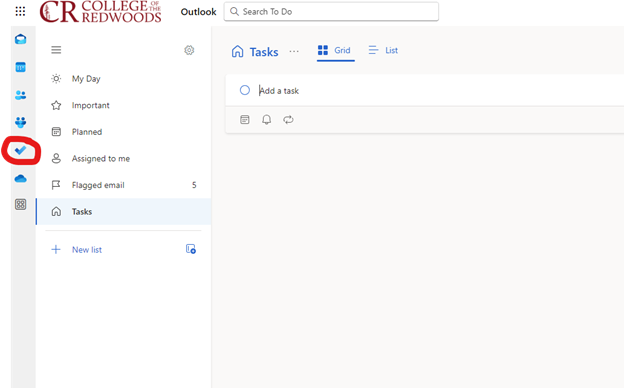
Task: Open the Mail app icon
Action: [21, 39]
